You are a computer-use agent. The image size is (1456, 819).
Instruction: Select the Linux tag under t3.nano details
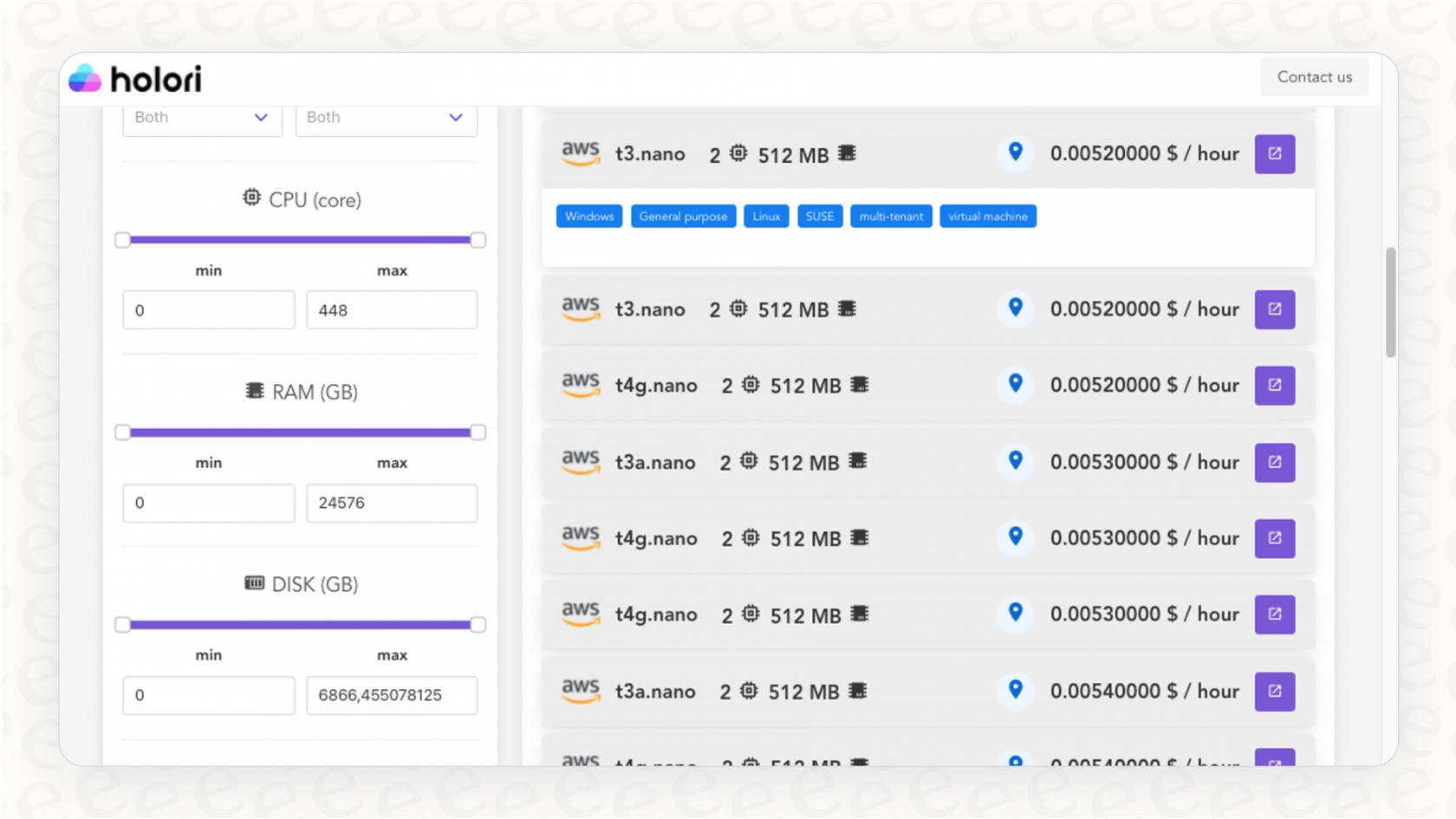766,216
